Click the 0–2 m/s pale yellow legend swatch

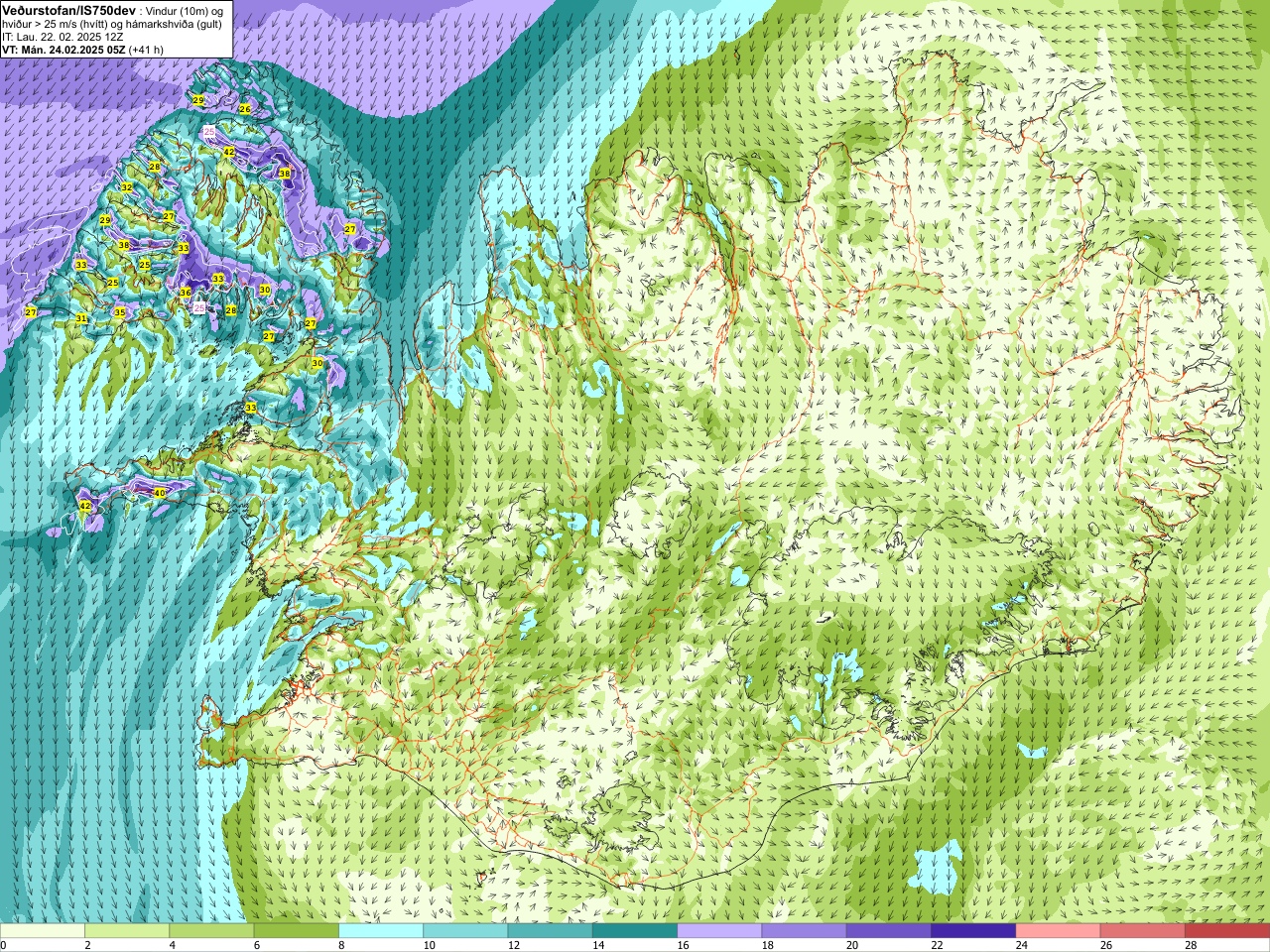tap(43, 931)
